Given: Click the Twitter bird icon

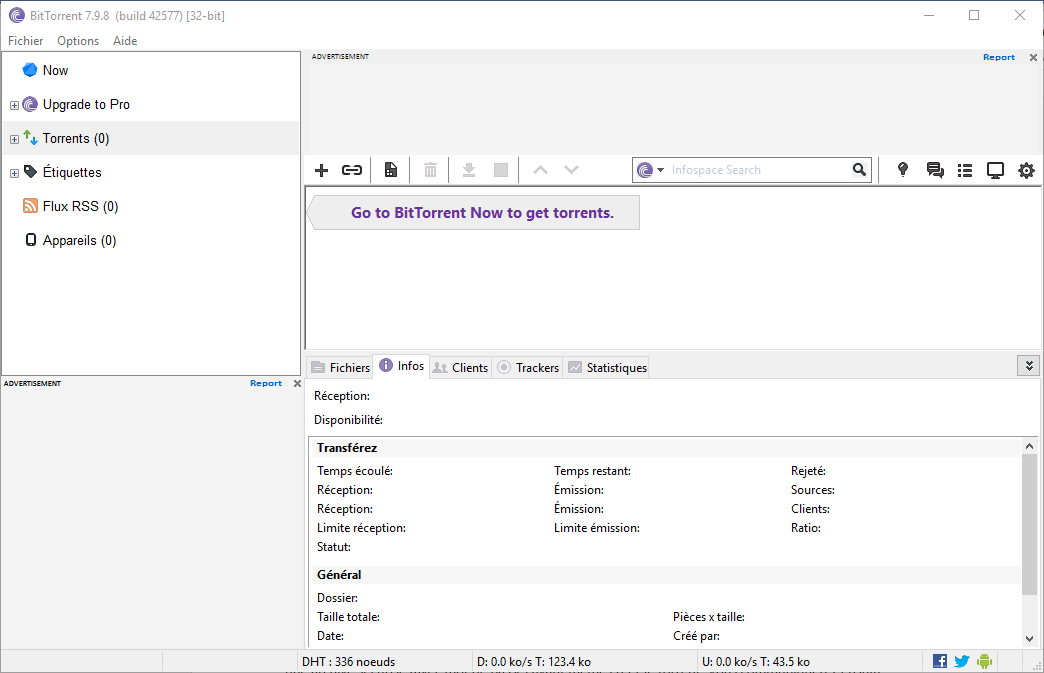Looking at the screenshot, I should pyautogui.click(x=961, y=661).
